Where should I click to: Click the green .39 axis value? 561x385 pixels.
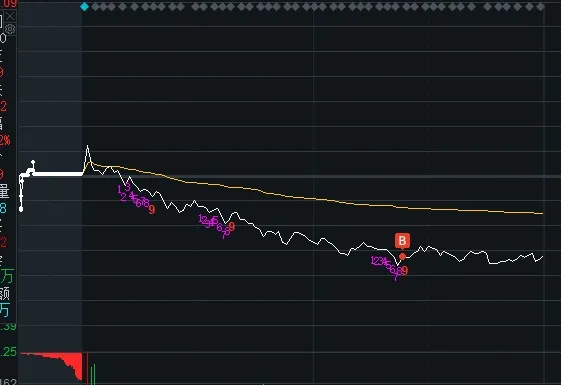(8, 326)
